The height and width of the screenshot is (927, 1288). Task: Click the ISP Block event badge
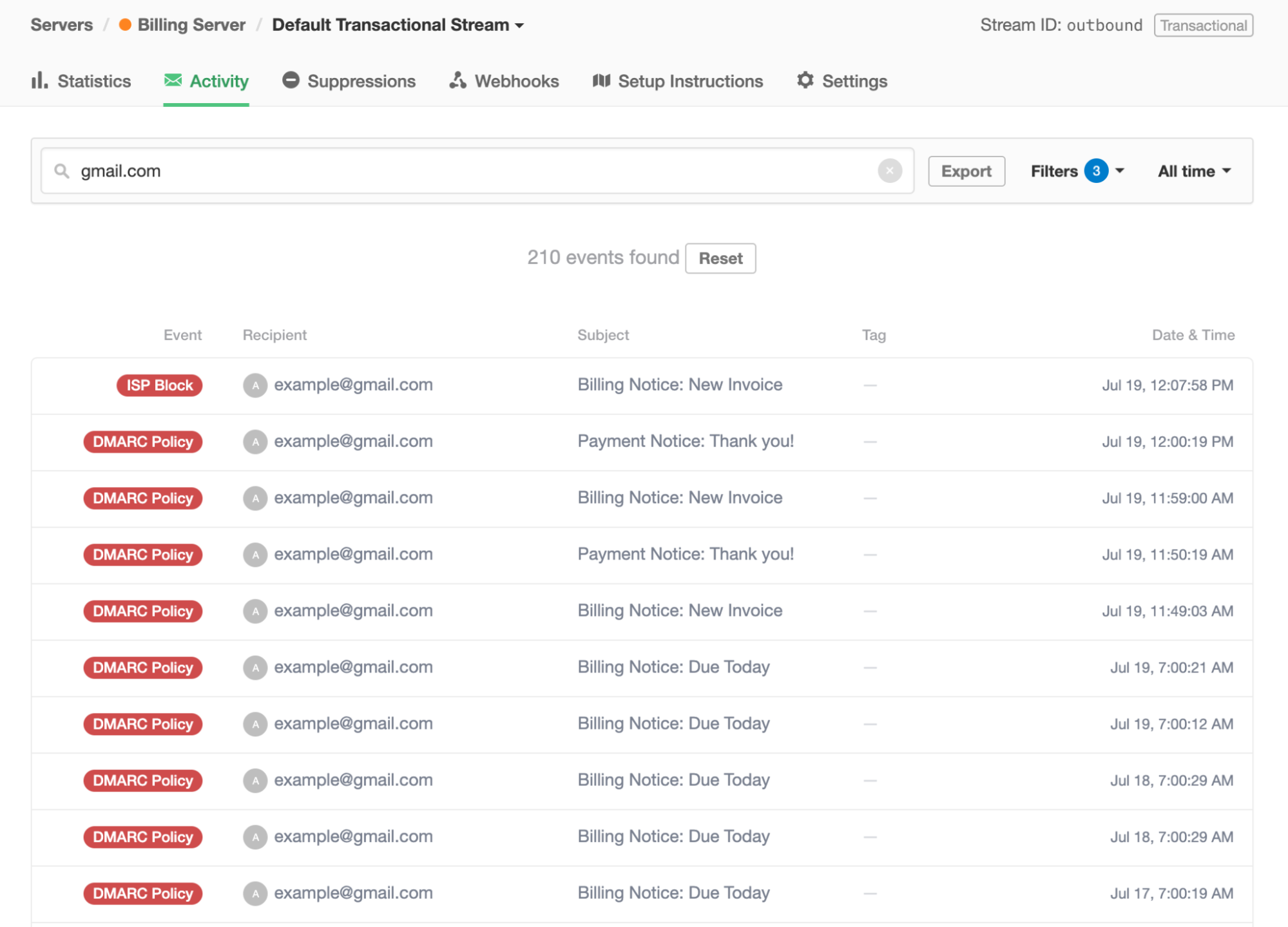(160, 384)
